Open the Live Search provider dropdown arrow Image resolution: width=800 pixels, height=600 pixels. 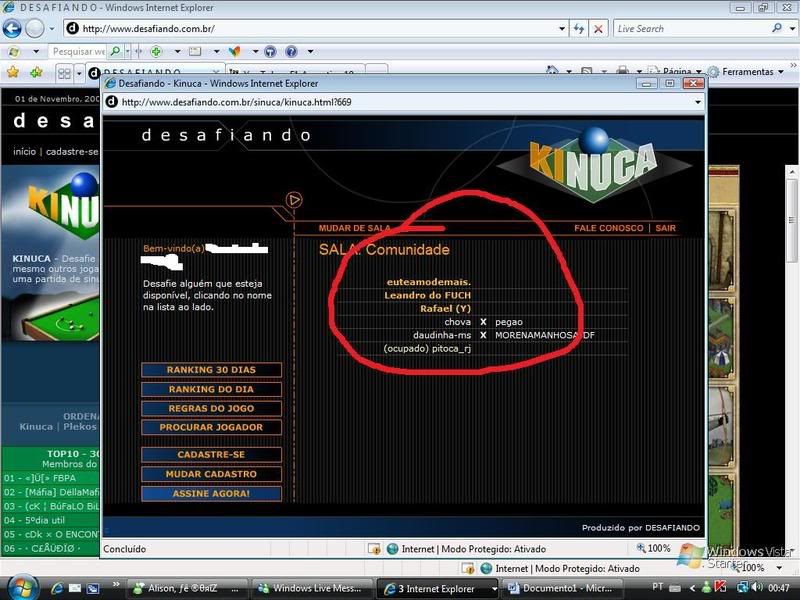point(792,28)
